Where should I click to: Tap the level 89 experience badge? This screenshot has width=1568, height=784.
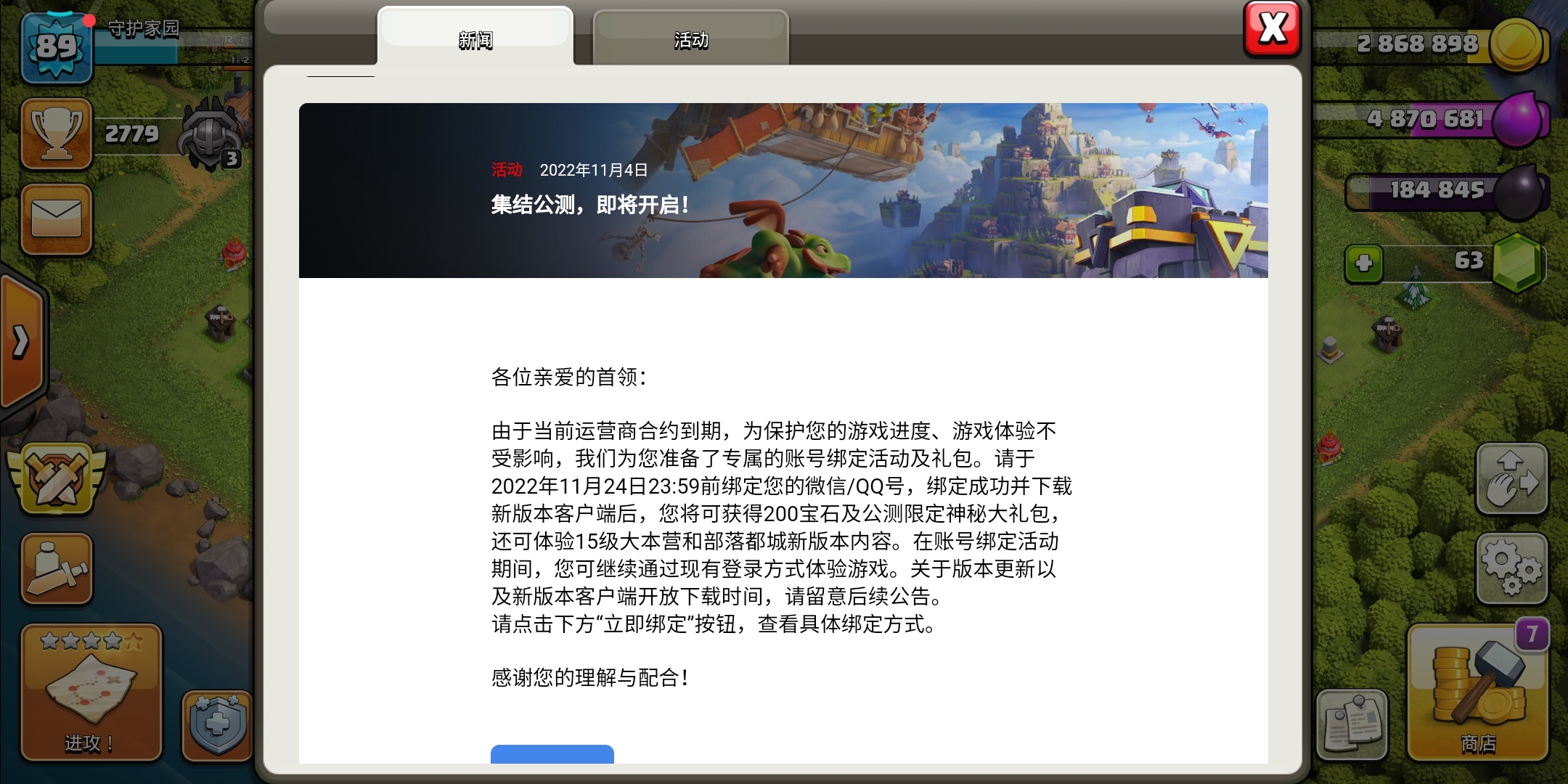57,48
